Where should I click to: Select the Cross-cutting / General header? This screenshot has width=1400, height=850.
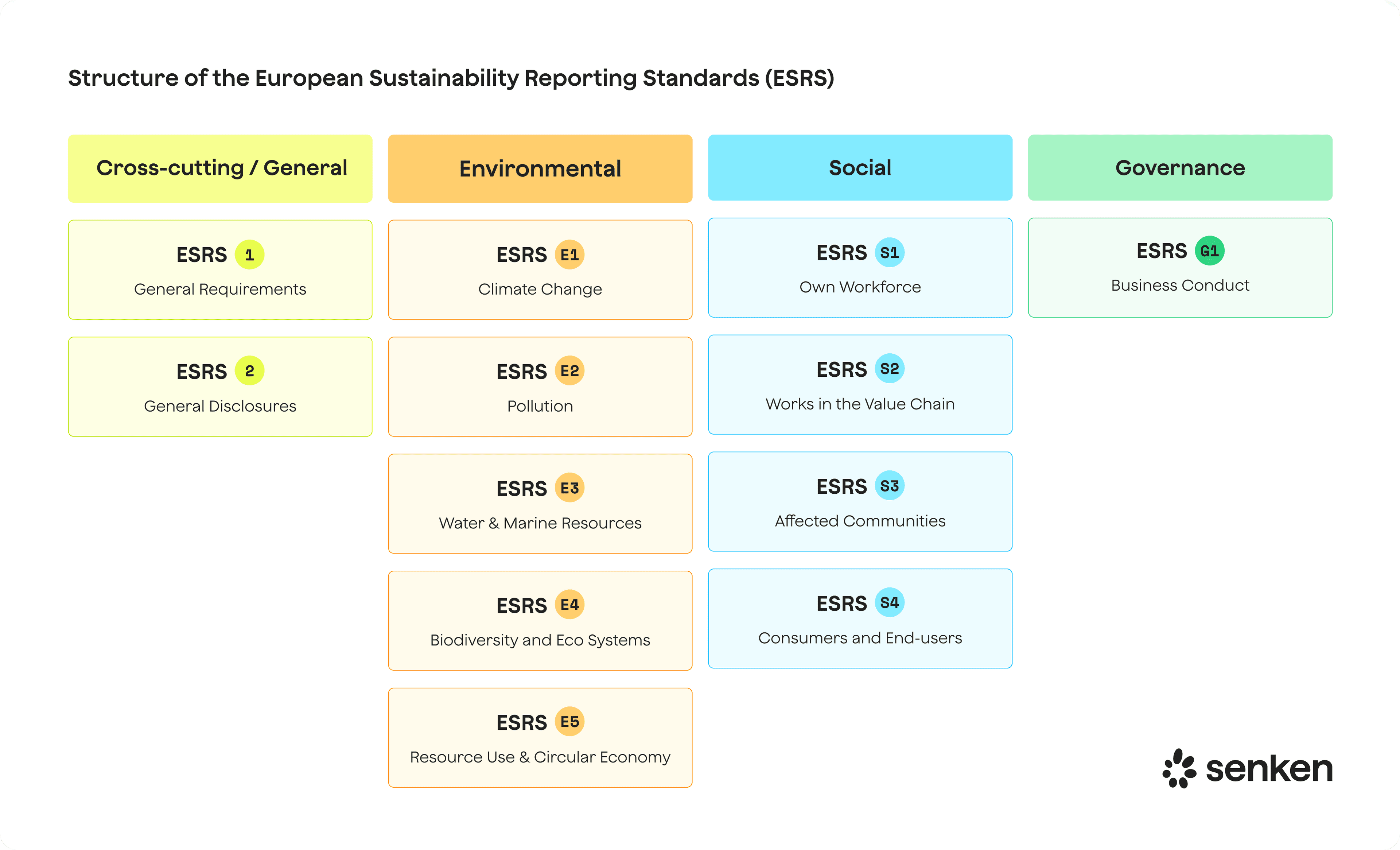pyautogui.click(x=221, y=168)
